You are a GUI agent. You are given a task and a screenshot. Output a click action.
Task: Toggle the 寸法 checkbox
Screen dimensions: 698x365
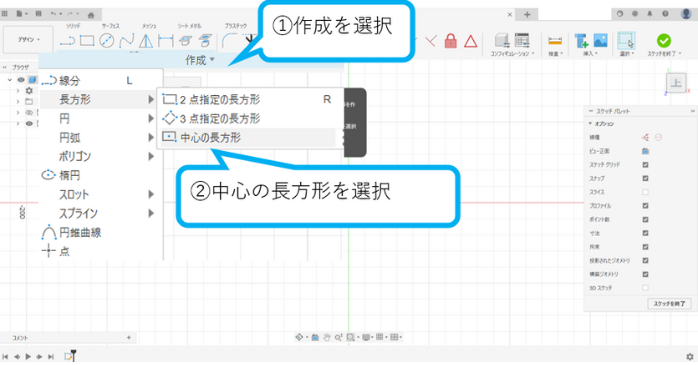tap(645, 233)
